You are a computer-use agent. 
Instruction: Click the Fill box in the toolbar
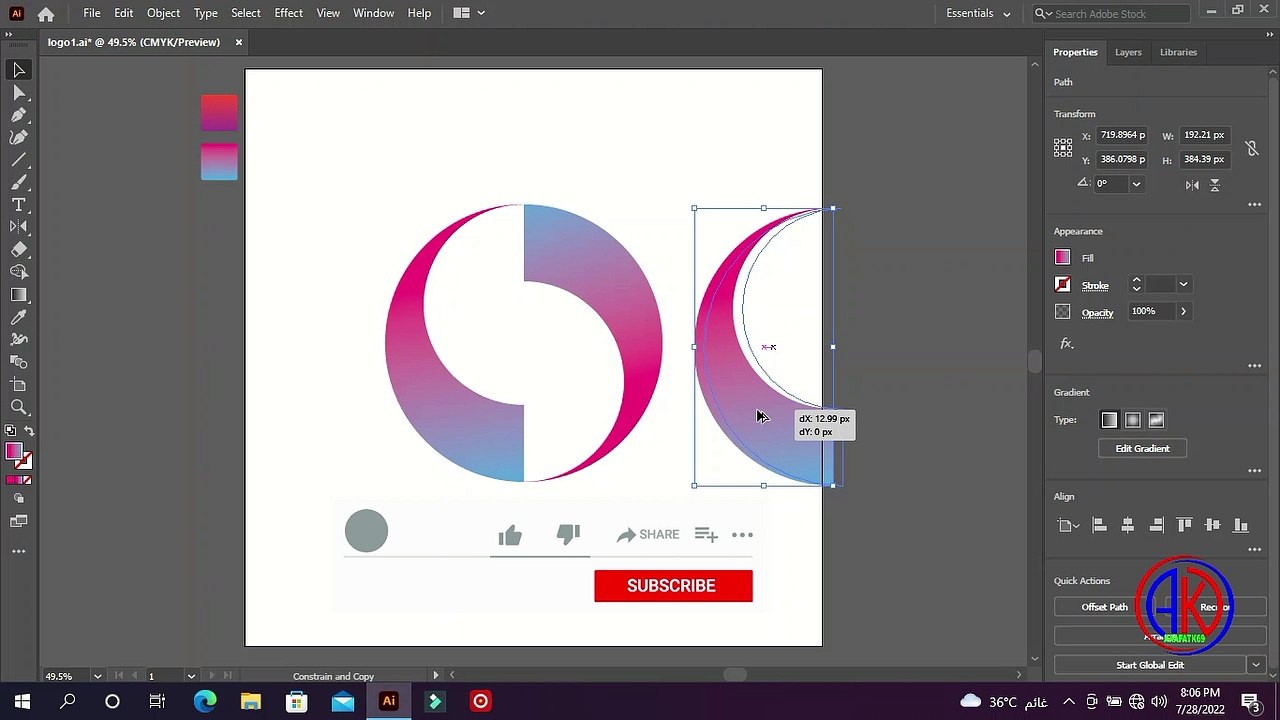(x=13, y=452)
